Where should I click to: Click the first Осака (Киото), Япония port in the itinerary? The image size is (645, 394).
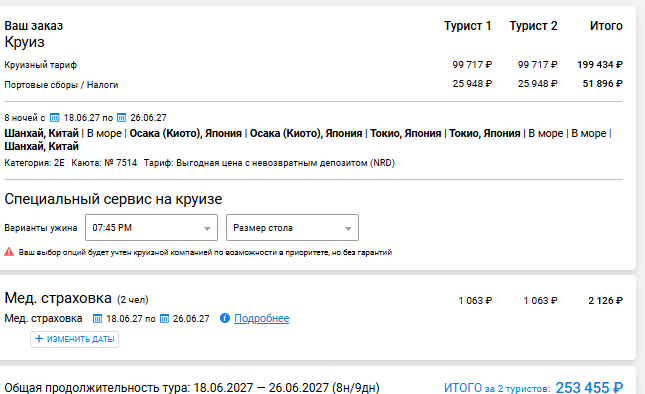tap(186, 134)
